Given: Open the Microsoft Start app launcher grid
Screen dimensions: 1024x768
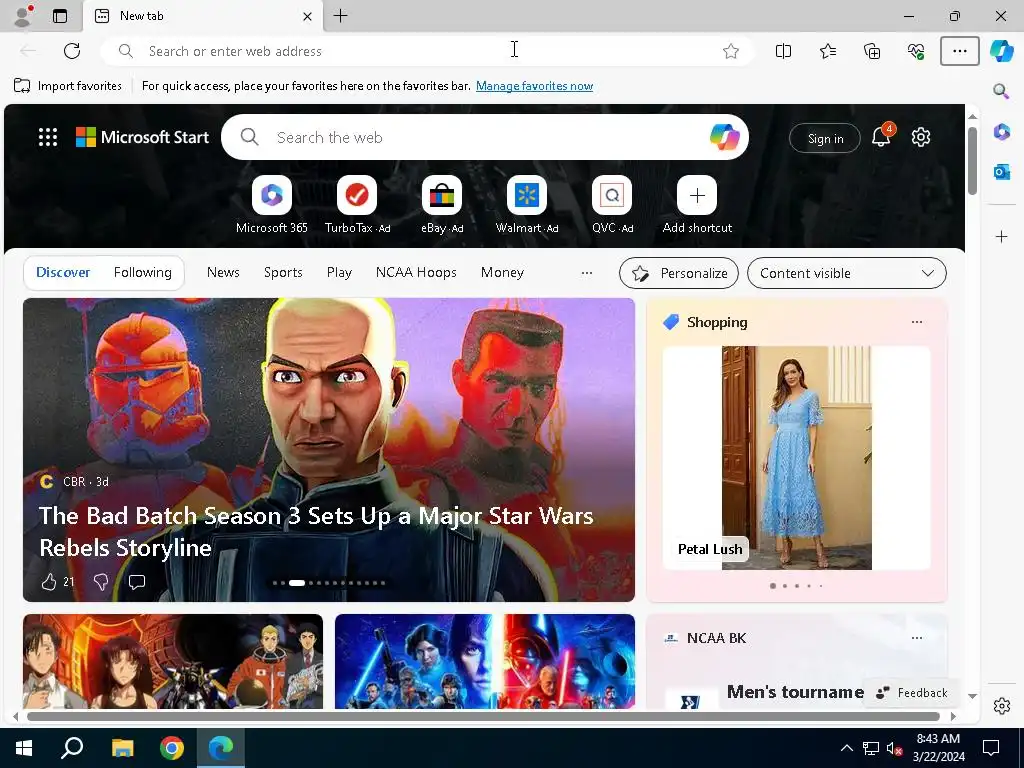Looking at the screenshot, I should 48,137.
